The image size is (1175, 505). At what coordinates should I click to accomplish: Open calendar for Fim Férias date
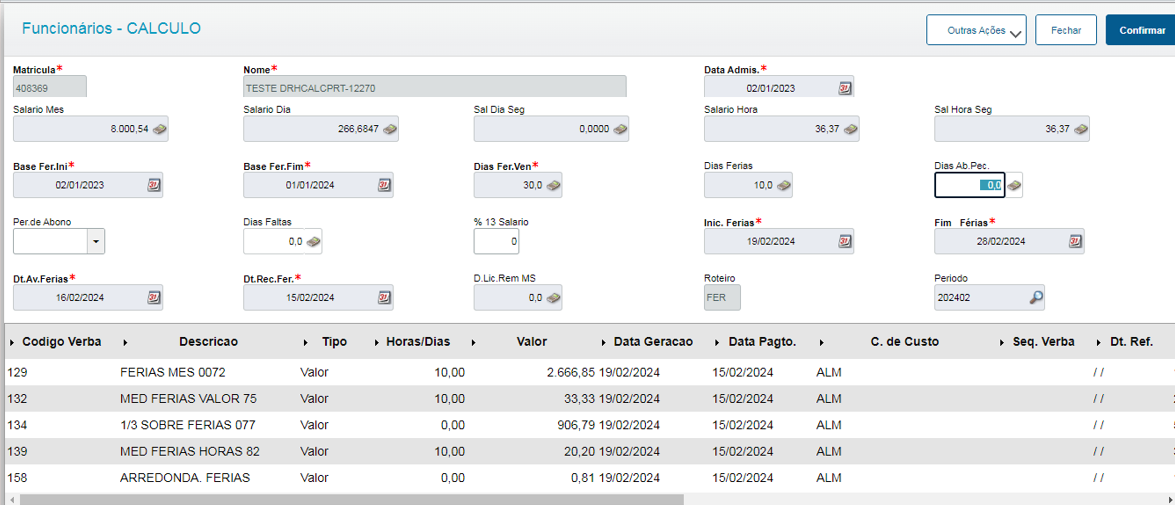coord(1075,241)
